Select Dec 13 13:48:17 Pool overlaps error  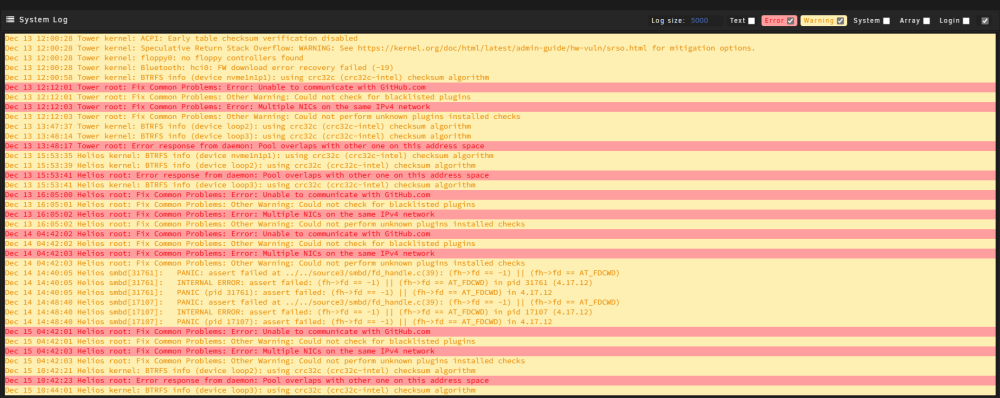coord(499,146)
